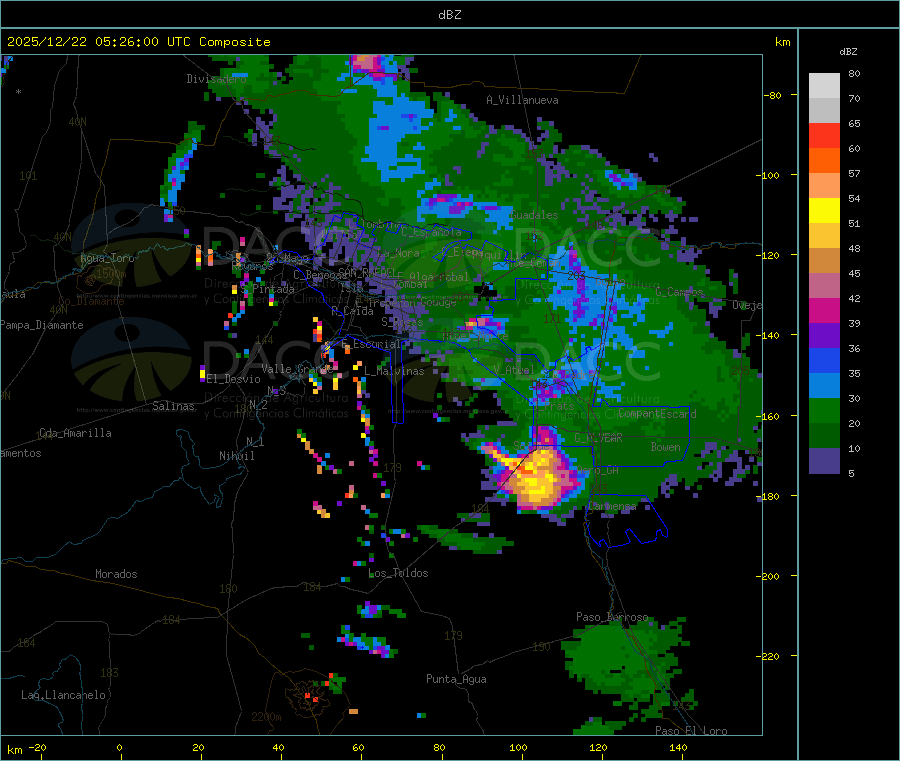This screenshot has width=900, height=761.
Task: Select the 'Guadales' place label
Action: tap(534, 215)
